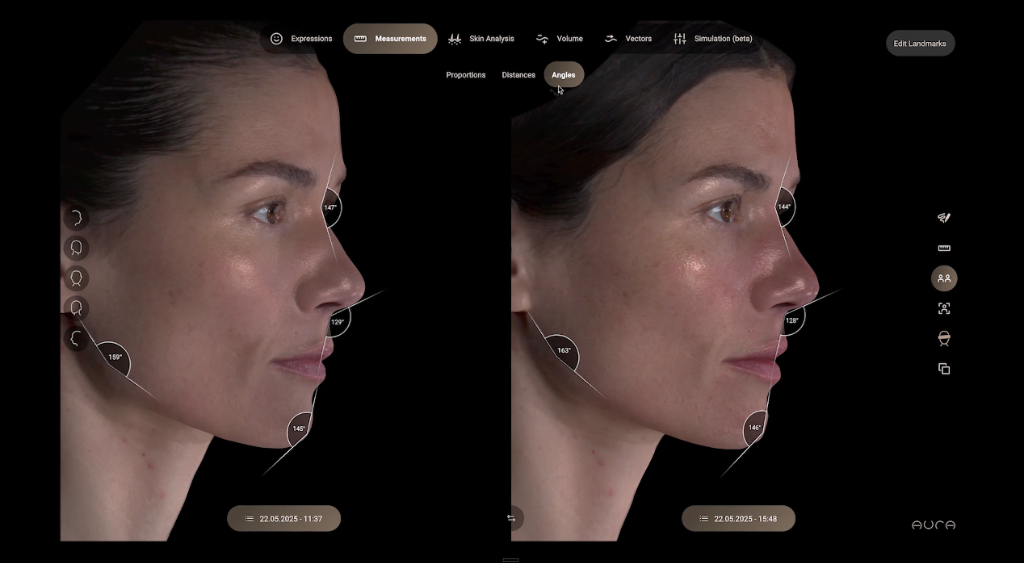Viewport: 1024px width, 563px height.
Task: Select the Measurements tab
Action: point(390,39)
